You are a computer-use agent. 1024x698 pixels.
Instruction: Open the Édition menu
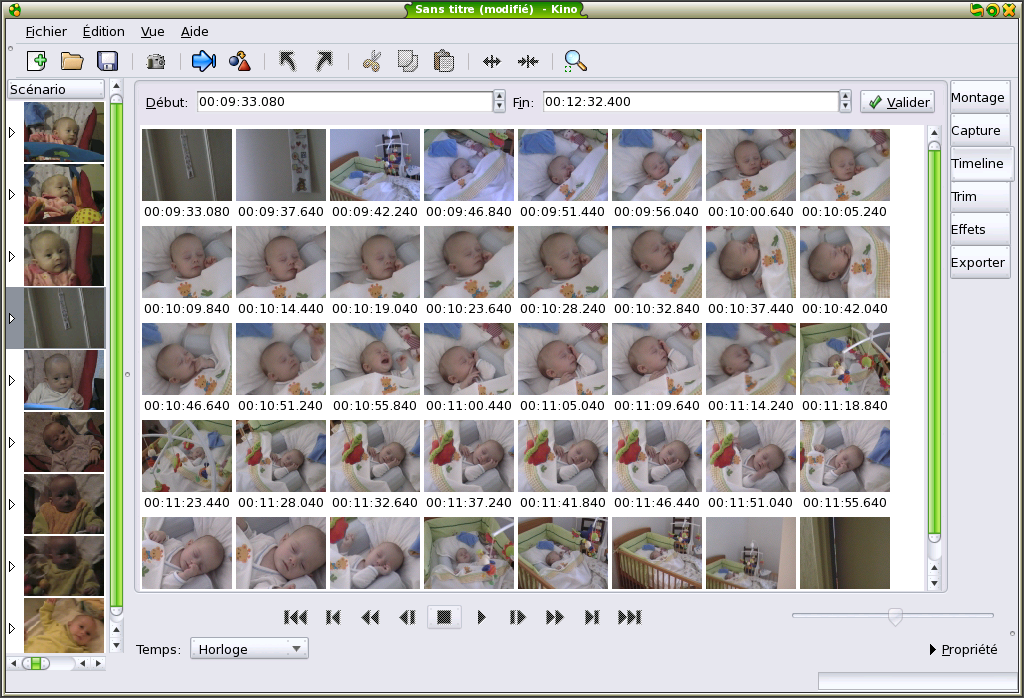103,32
